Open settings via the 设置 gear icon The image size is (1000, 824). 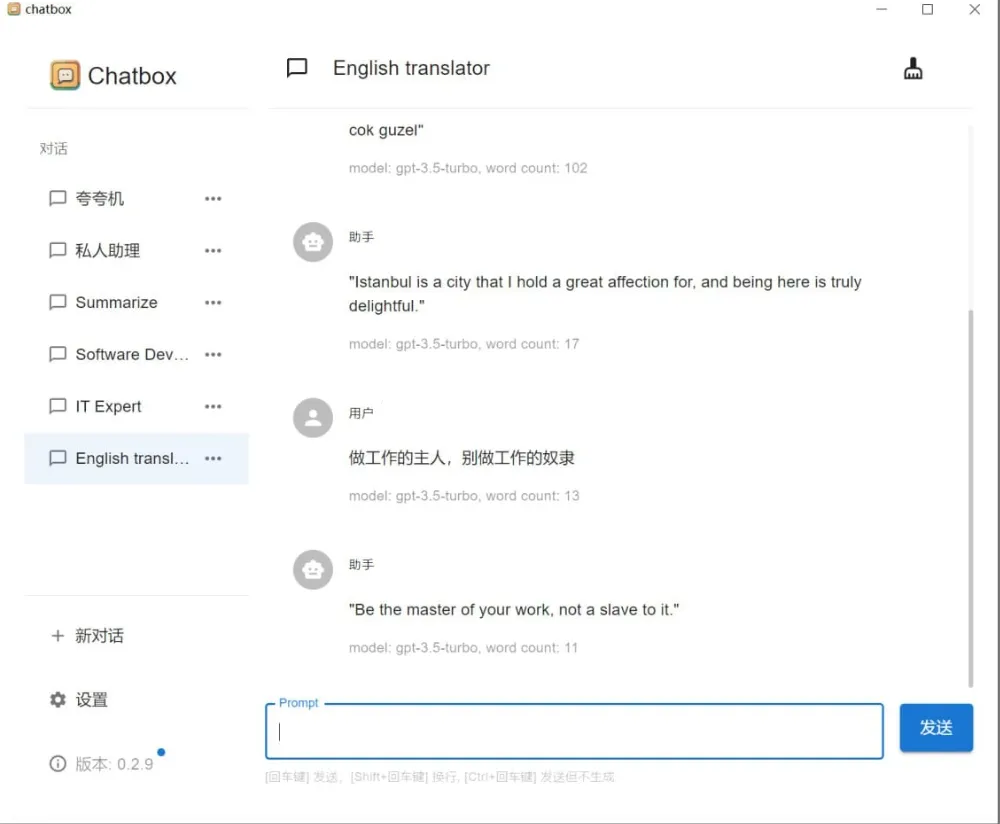(x=58, y=700)
